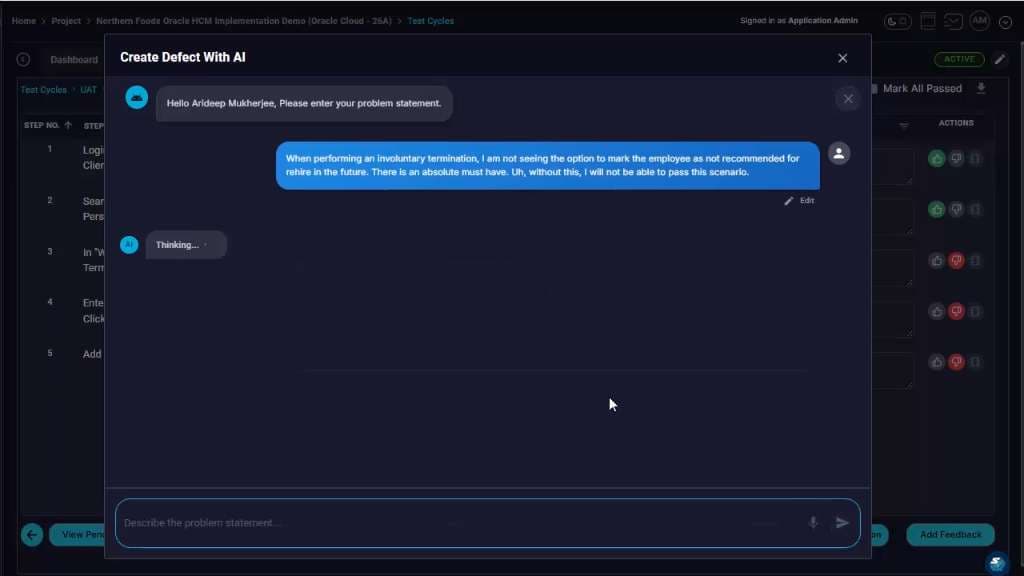Click the AI avatar next to Thinking
The height and width of the screenshot is (576, 1024).
click(129, 245)
